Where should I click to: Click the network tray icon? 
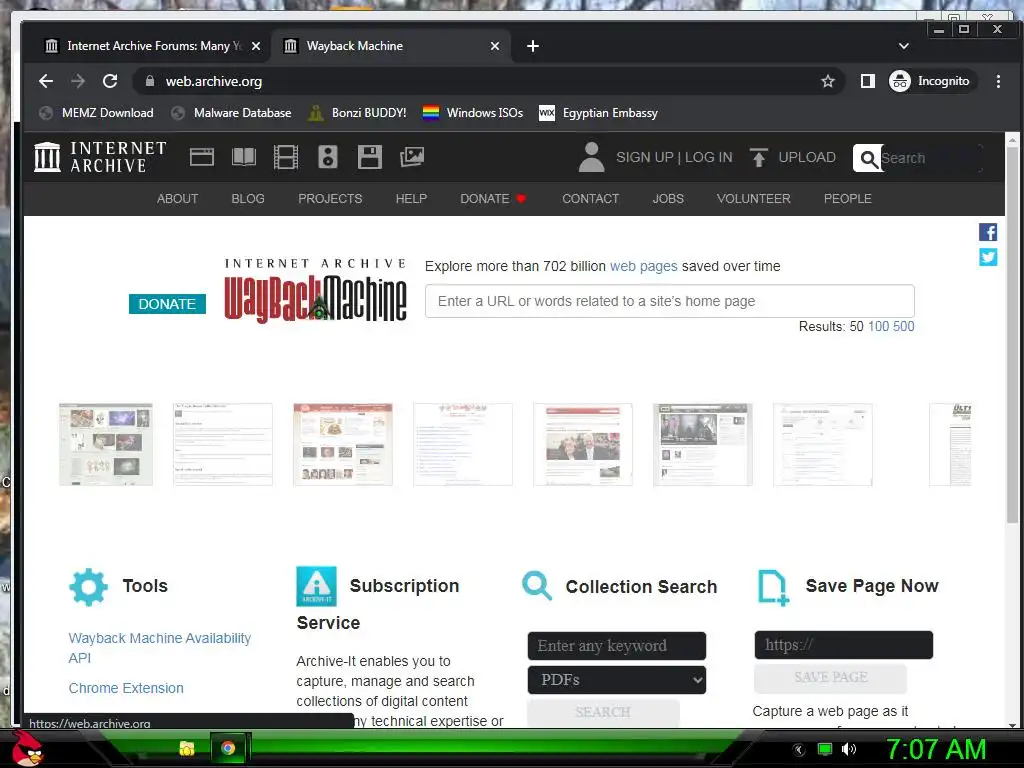click(x=825, y=749)
